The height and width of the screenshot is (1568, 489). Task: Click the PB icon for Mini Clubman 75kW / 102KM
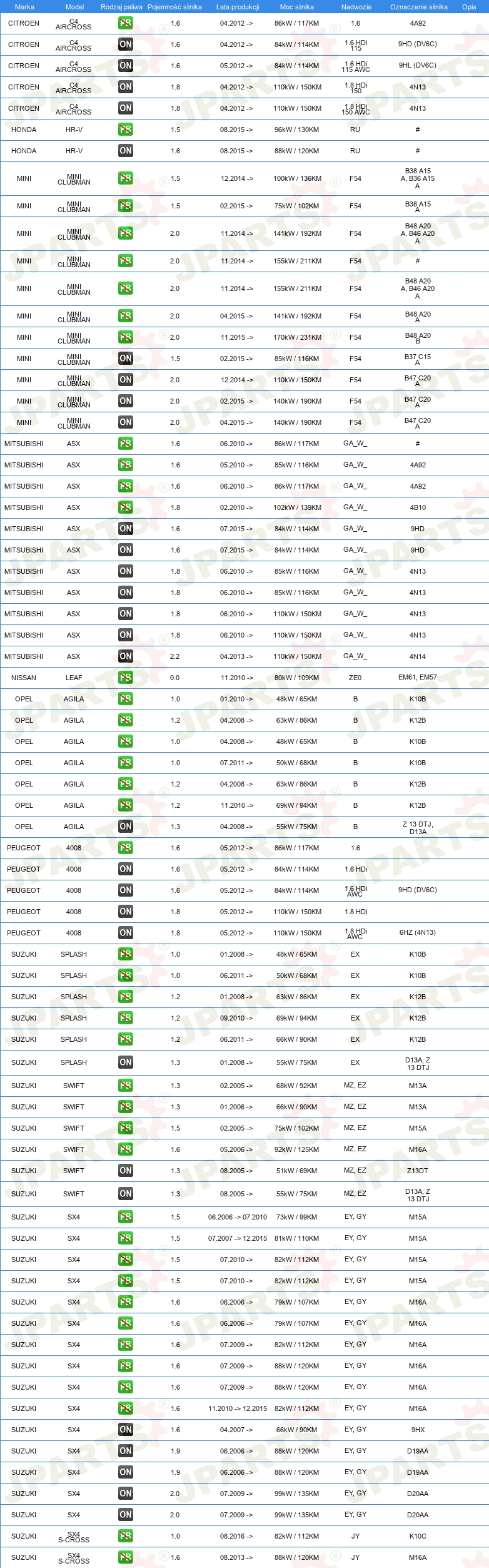click(x=125, y=206)
